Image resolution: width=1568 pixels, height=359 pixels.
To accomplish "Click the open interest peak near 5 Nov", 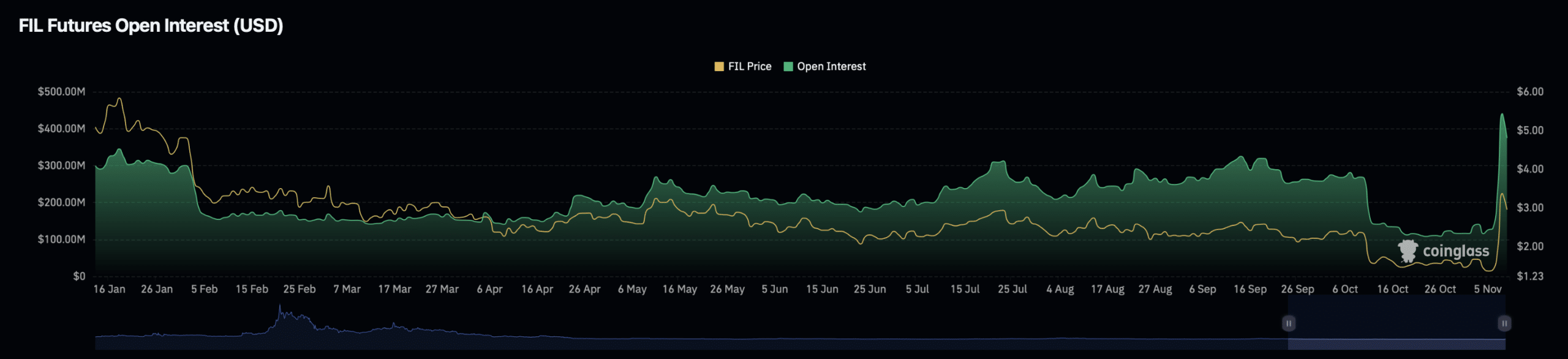I will [x=1501, y=115].
